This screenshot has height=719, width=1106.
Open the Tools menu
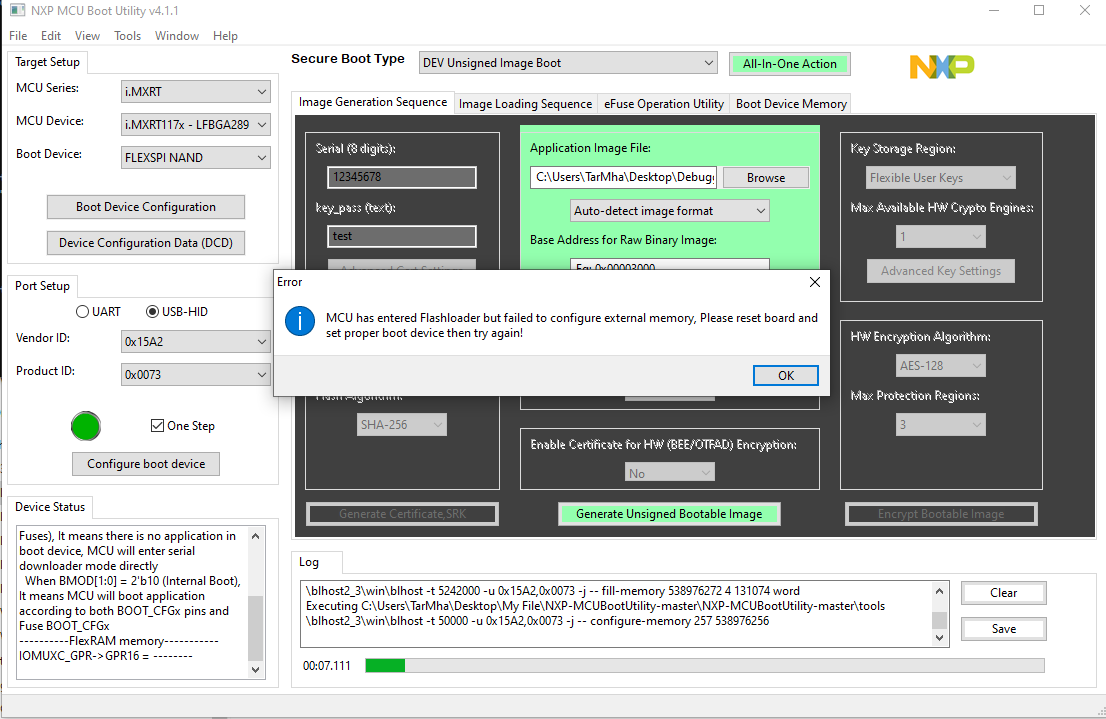click(x=126, y=35)
